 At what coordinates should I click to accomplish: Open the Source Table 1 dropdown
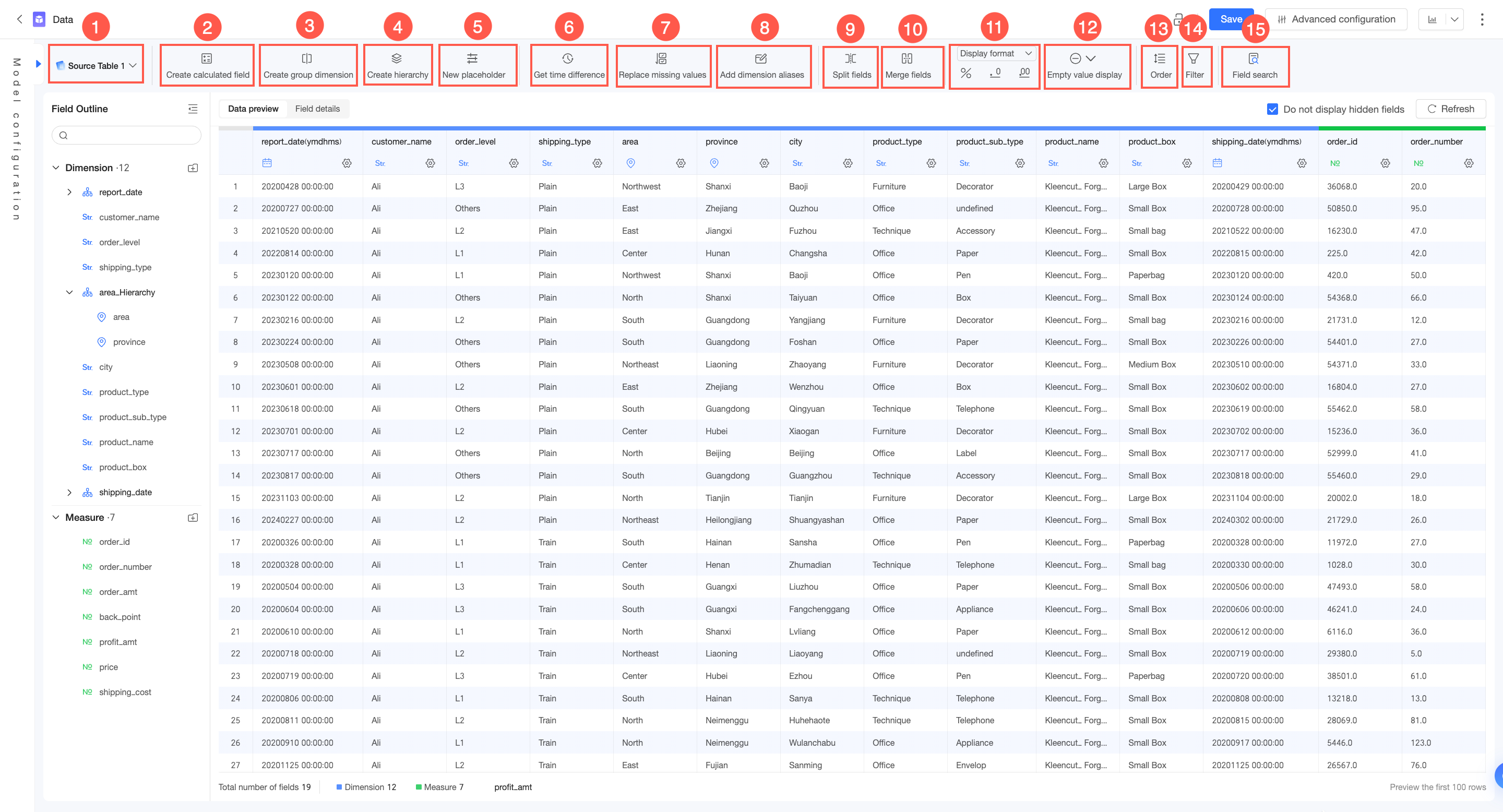coord(96,65)
